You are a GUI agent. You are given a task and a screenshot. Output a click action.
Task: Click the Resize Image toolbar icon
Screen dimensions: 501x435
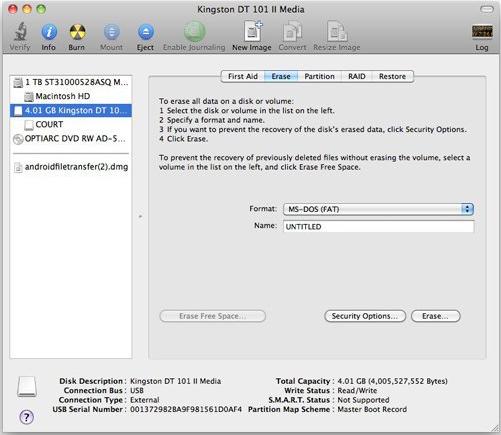coord(337,31)
